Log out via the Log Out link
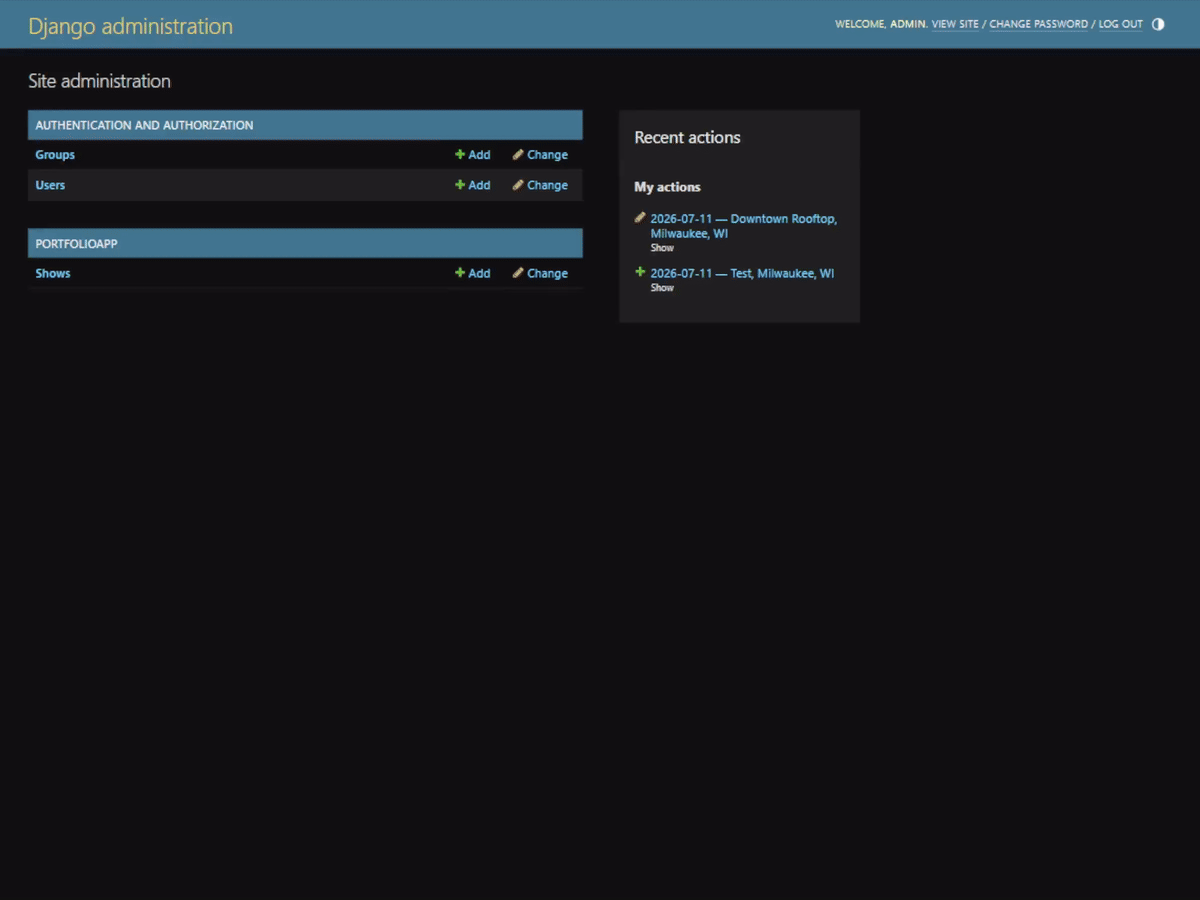The image size is (1200, 900). click(1120, 24)
